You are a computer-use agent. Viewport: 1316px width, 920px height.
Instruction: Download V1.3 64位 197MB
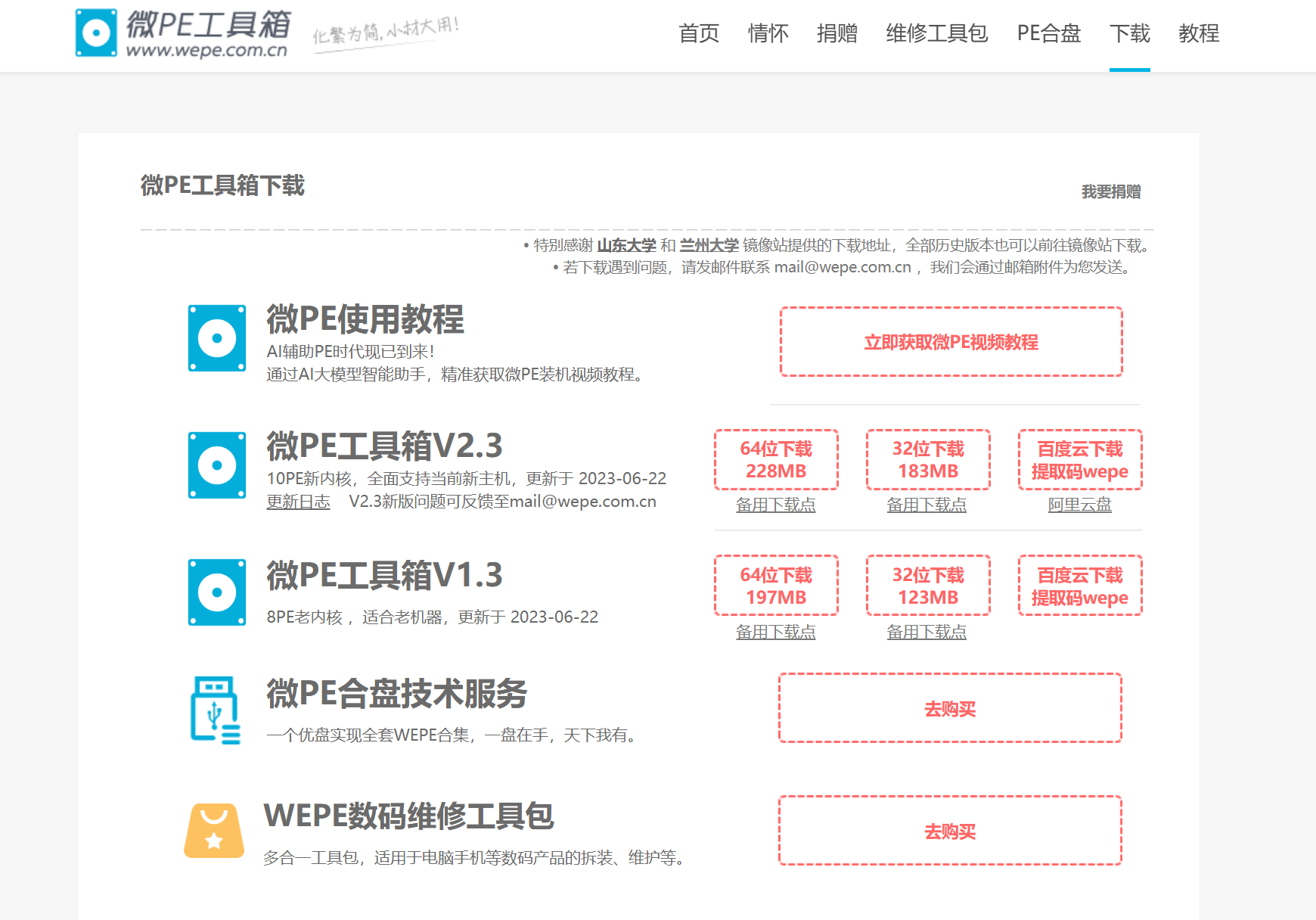tap(776, 586)
